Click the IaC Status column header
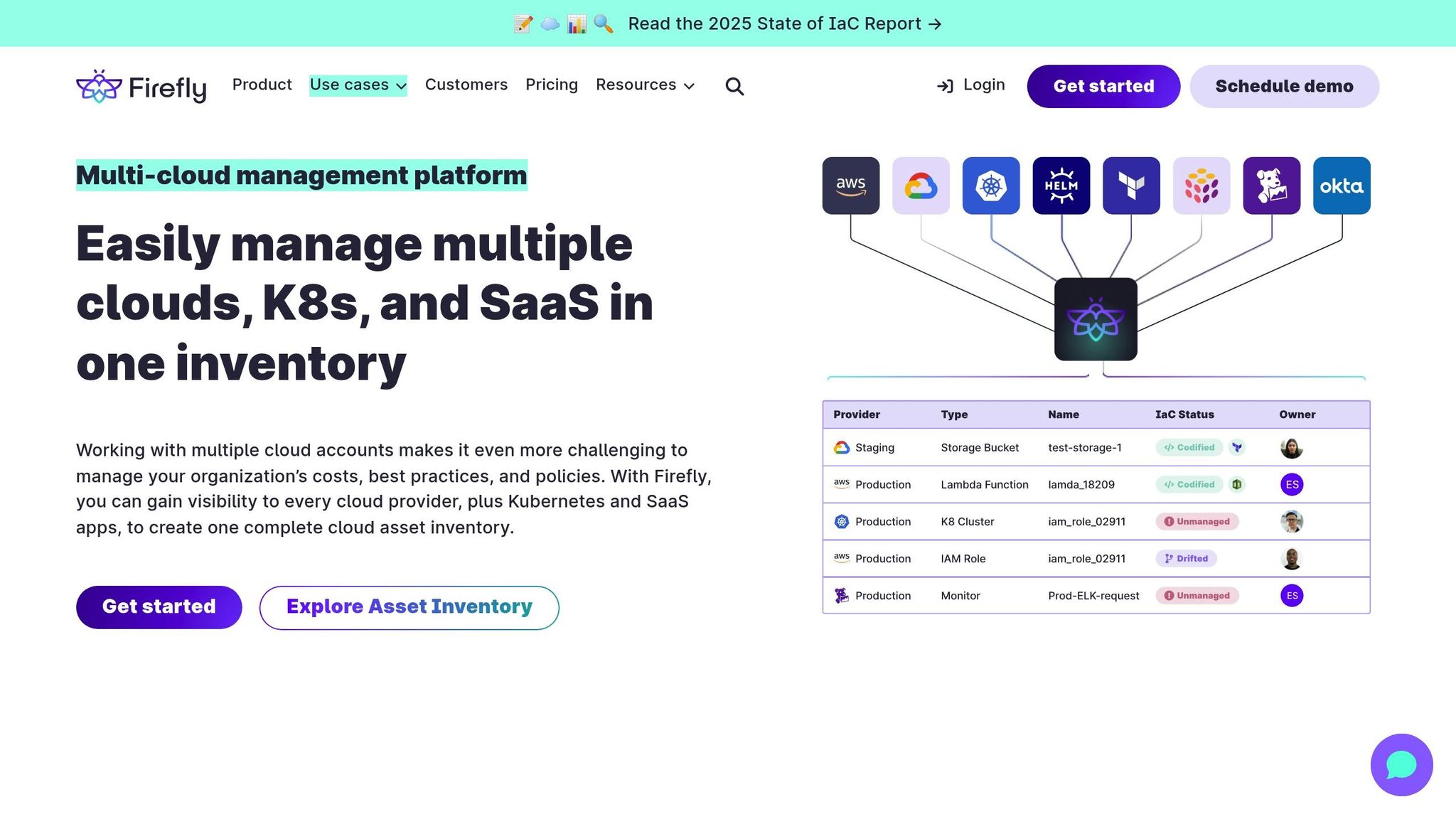The image size is (1456, 819). click(x=1184, y=414)
